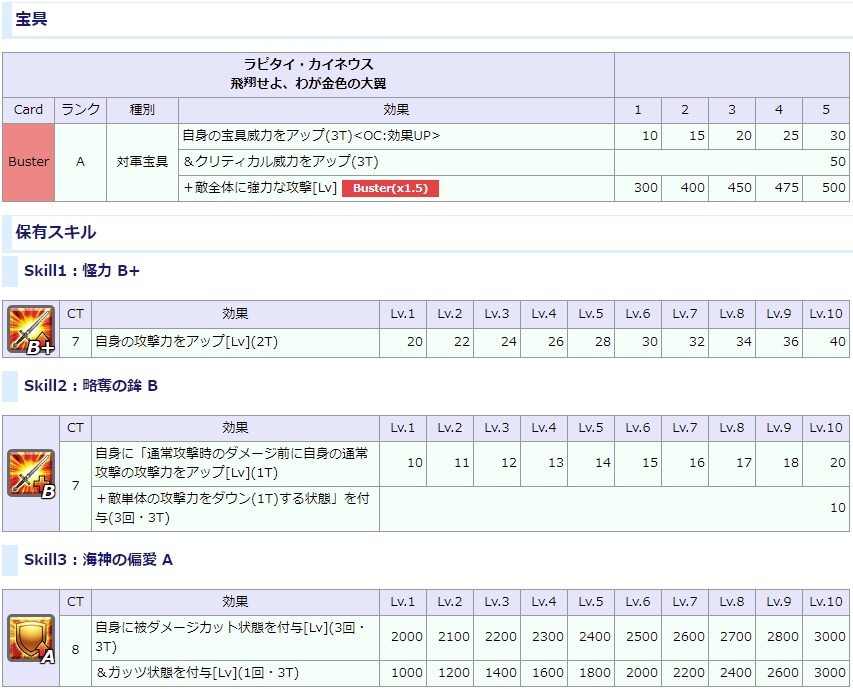Image resolution: width=853 pixels, height=689 pixels.
Task: Click &クリティカル威力をアップ(3T) effect text
Action: click(x=281, y=162)
